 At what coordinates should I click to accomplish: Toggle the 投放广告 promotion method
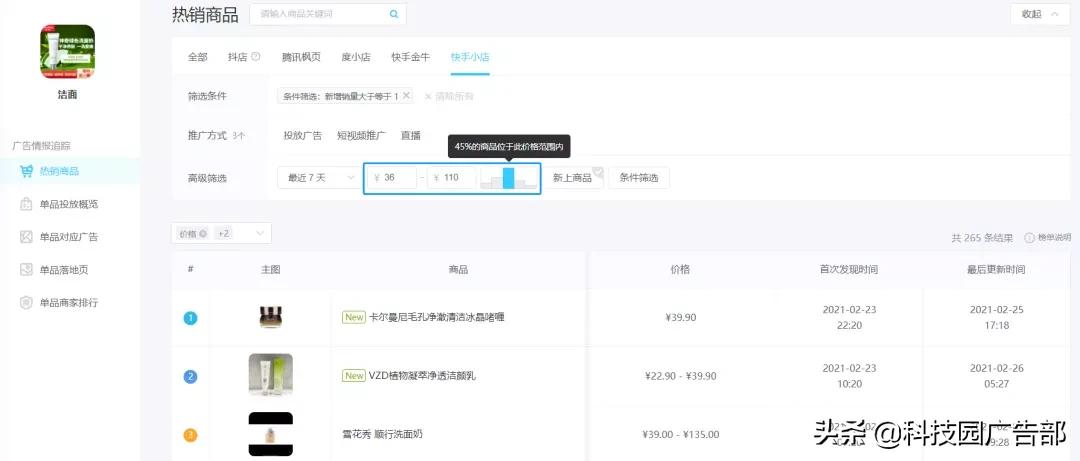click(x=302, y=136)
